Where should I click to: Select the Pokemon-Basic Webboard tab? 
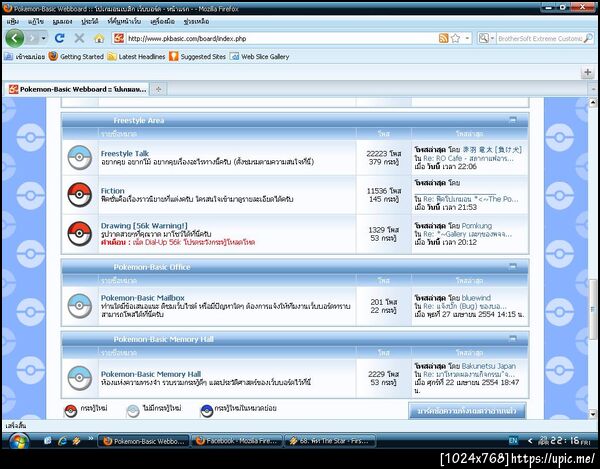point(78,89)
